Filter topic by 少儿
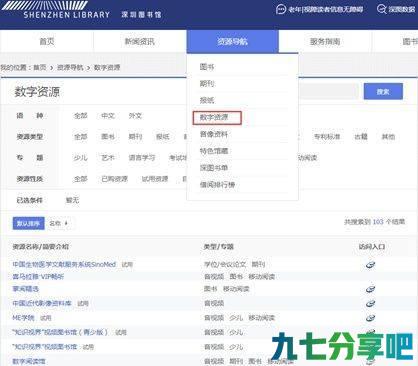Screen dimensions: 418x366 click(80, 158)
